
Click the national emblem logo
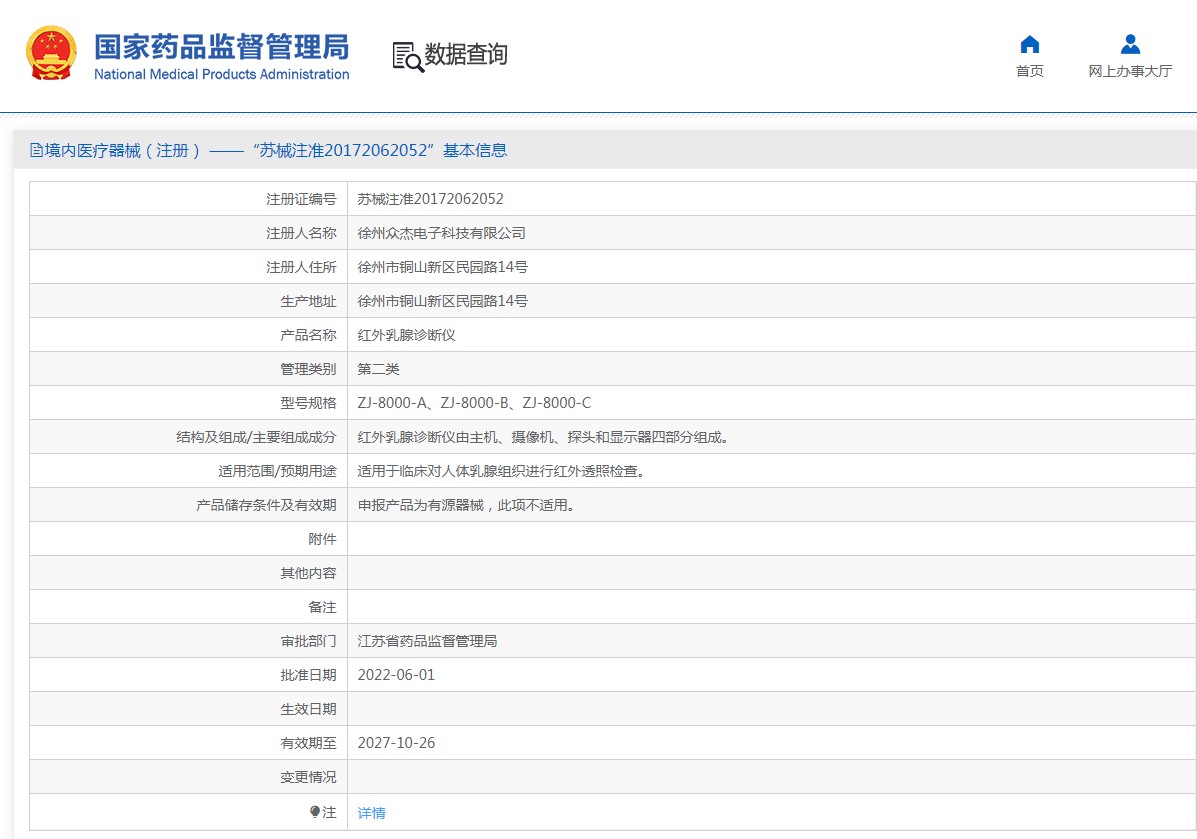pos(50,54)
